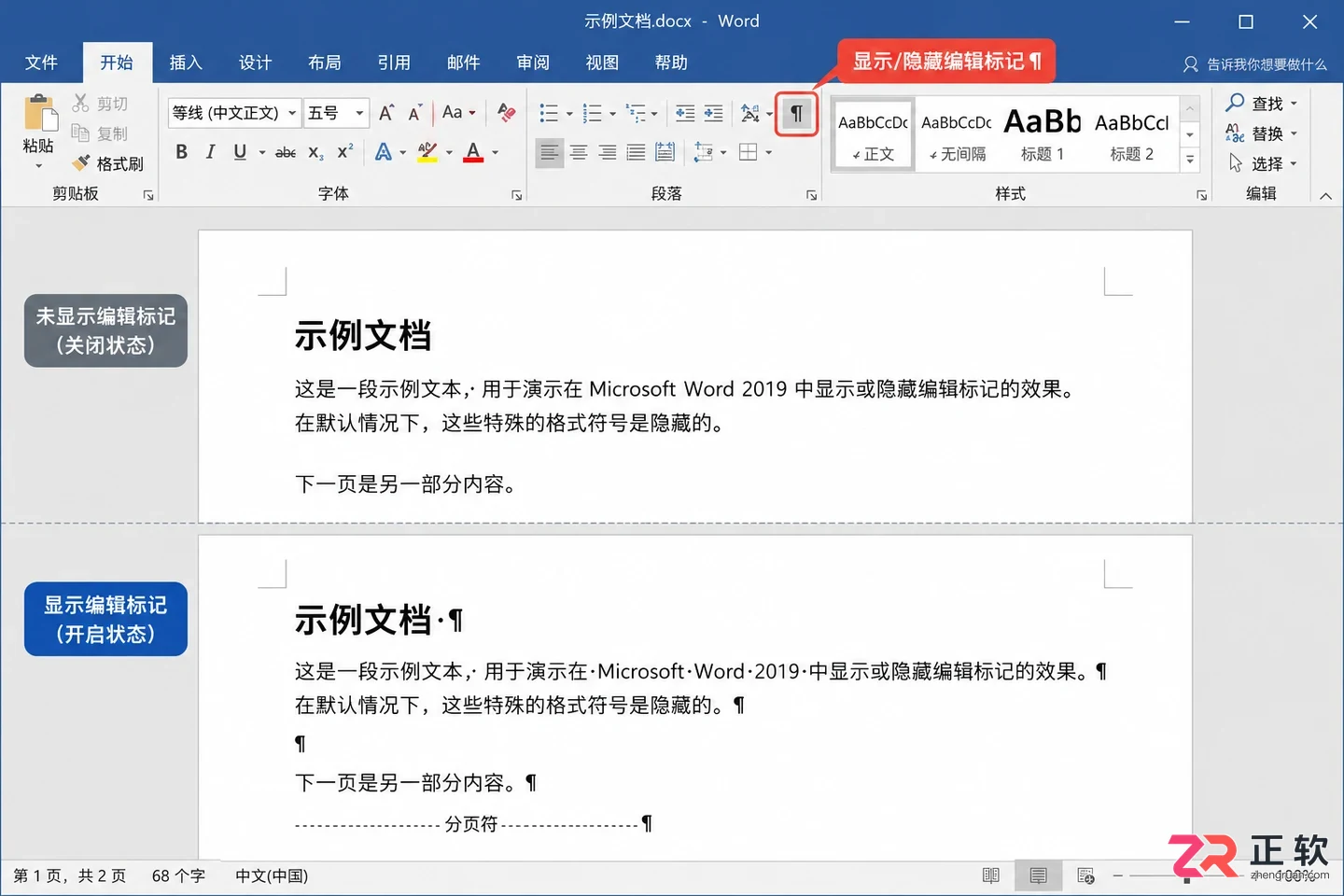Click the grow font size icon
This screenshot has height=896, width=1344.
(x=386, y=113)
